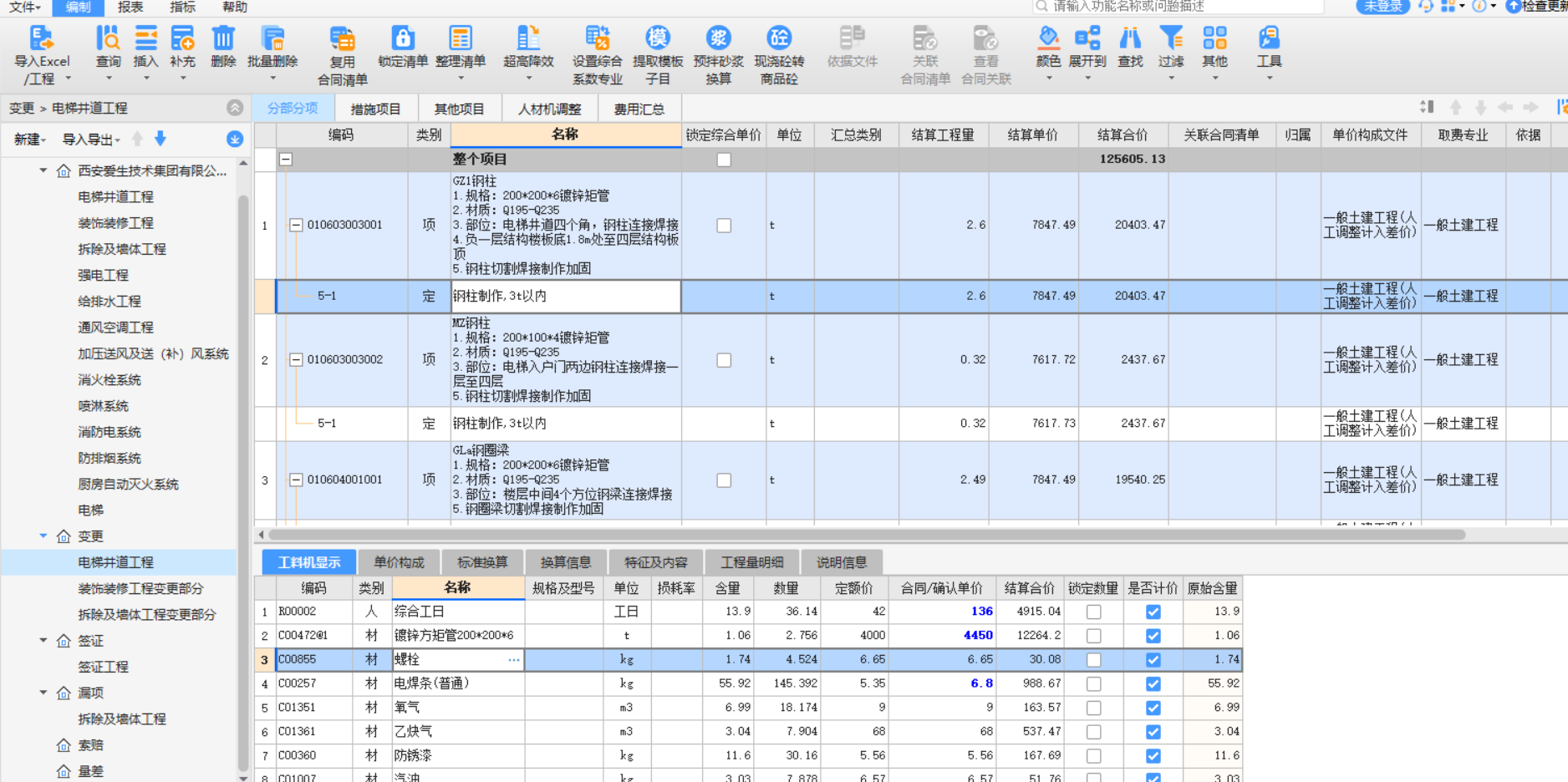Viewport: 1568px width, 782px height.
Task: Untick 是否计价 checkbox for 综合工日
Action: [1153, 612]
